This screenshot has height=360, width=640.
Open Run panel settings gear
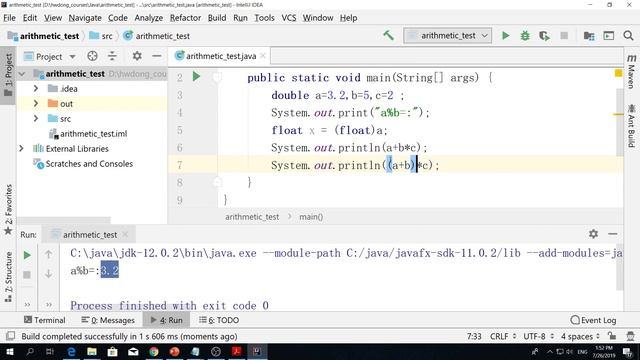coord(593,234)
